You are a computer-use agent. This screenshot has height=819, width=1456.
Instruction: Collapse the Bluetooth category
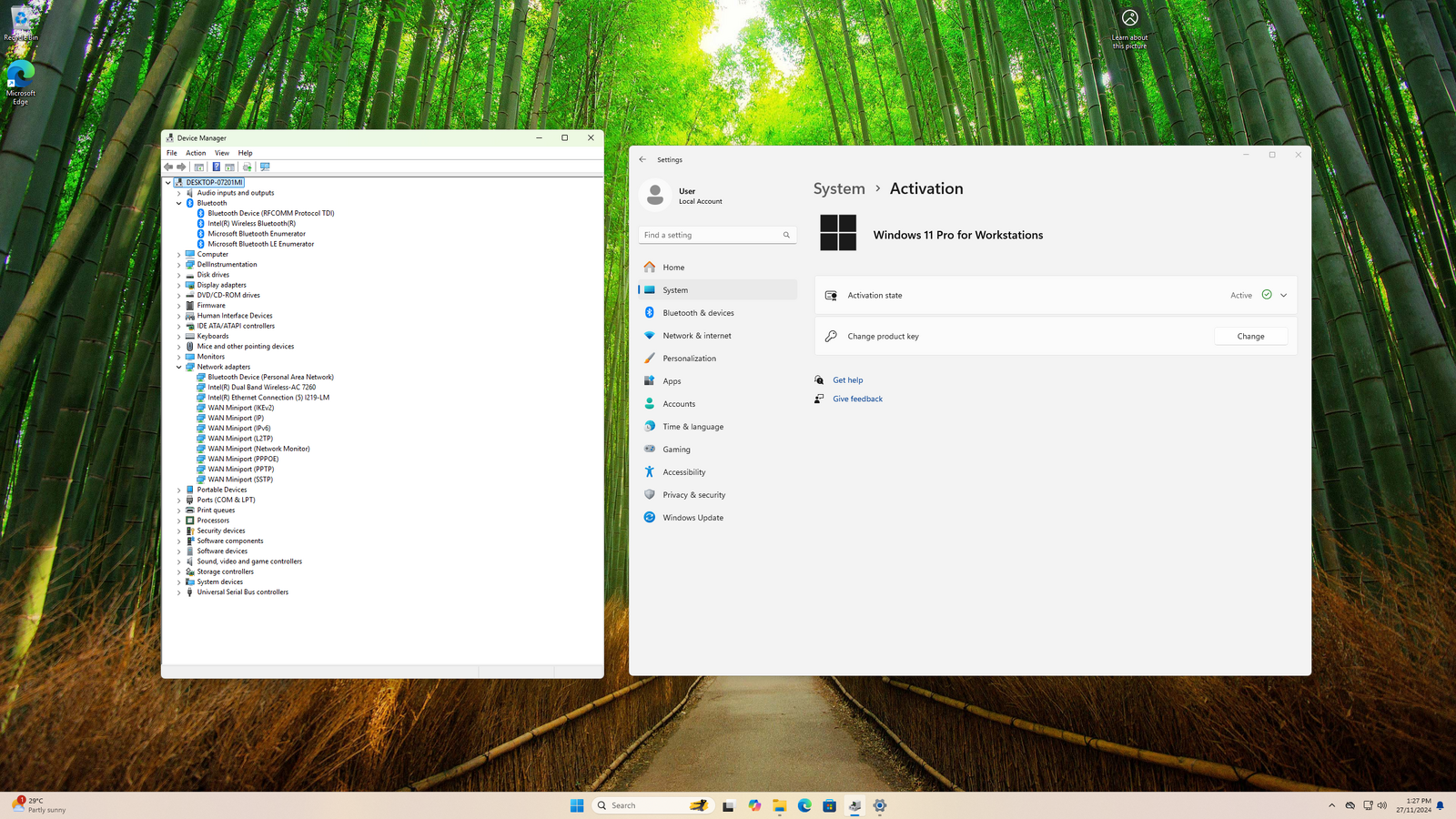179,203
